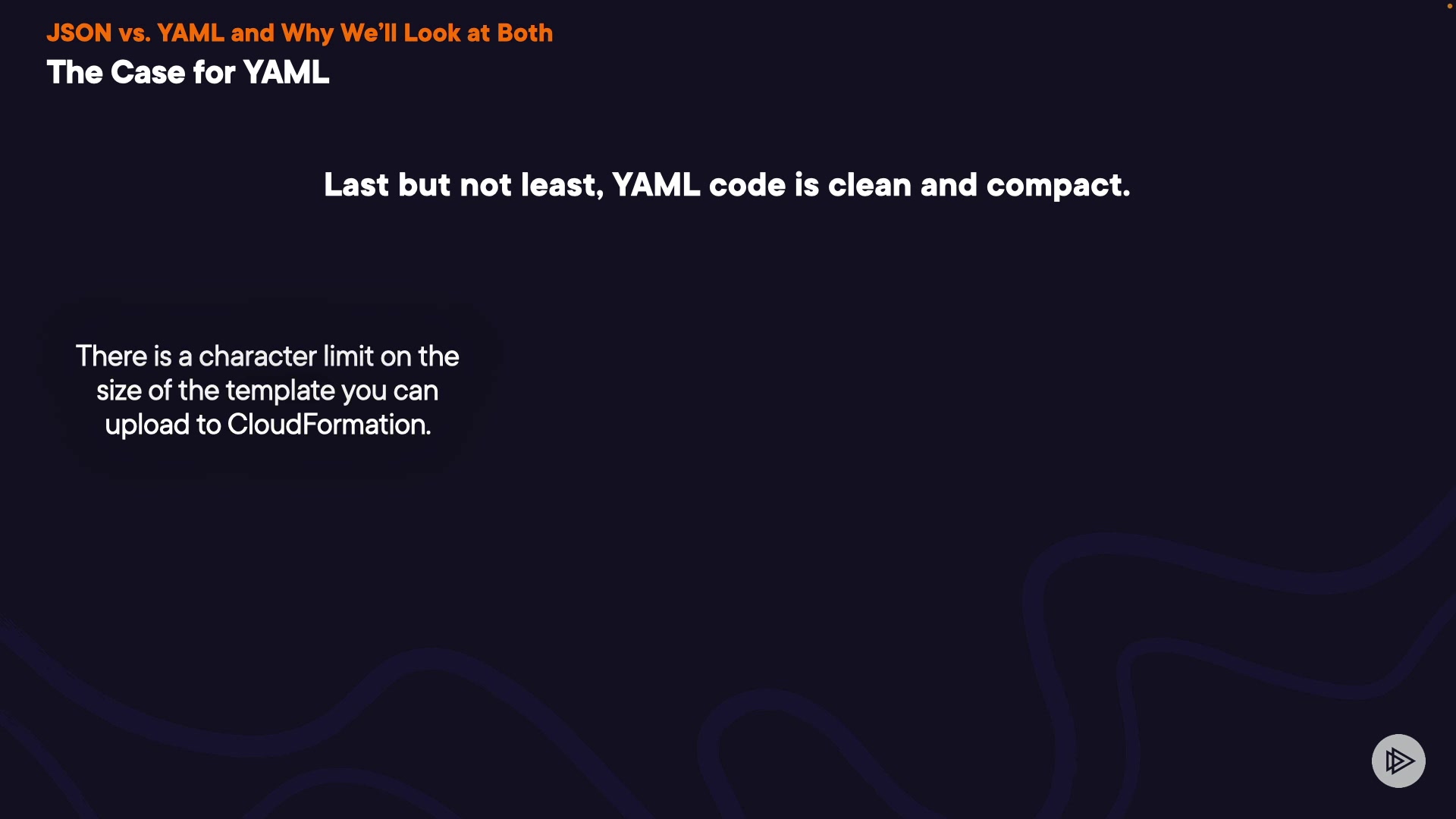Click the word 'least' in the headline
The image size is (1456, 819).
point(561,185)
